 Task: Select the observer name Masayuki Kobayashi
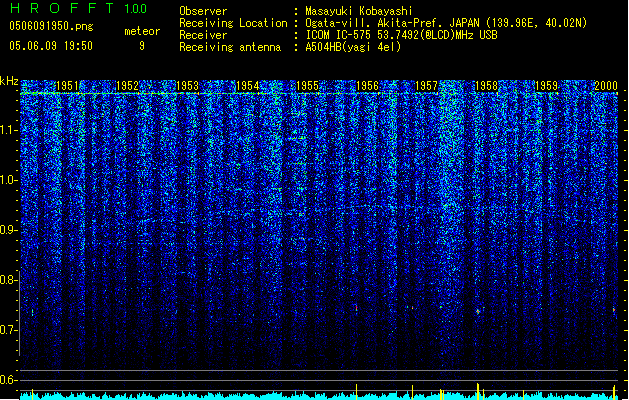point(359,11)
